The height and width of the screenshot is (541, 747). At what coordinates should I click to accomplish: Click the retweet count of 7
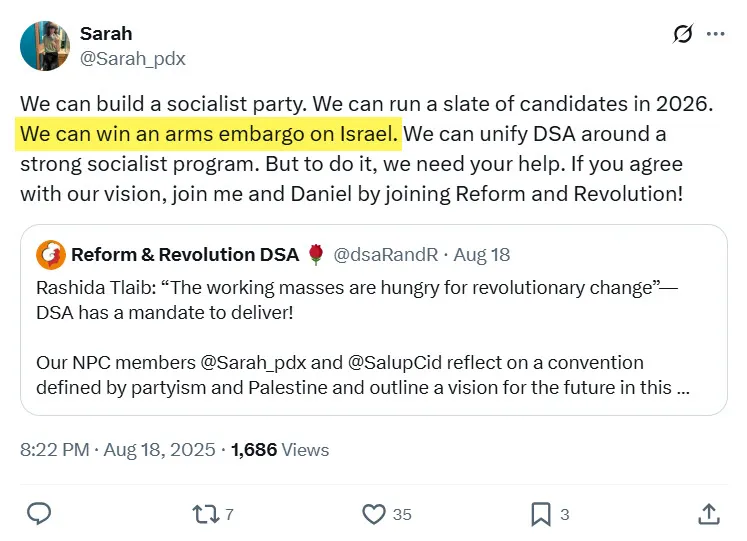pyautogui.click(x=229, y=514)
